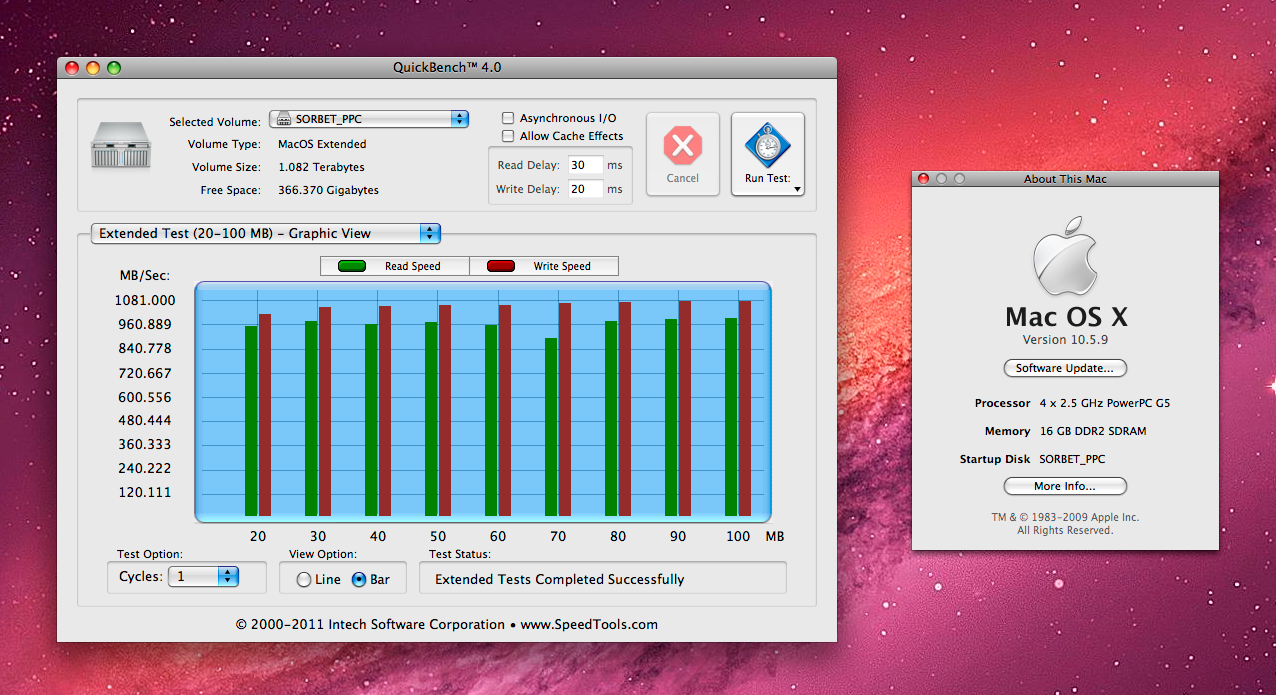Minimize QuickBench with the yellow button
This screenshot has height=695, width=1276.
coord(93,68)
